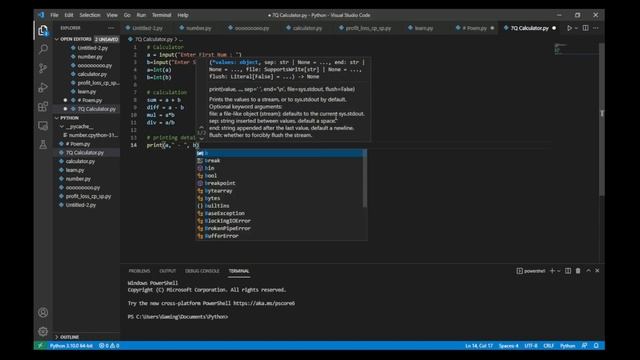Open the aka.ms/pscore6 link in terminal

(264, 303)
